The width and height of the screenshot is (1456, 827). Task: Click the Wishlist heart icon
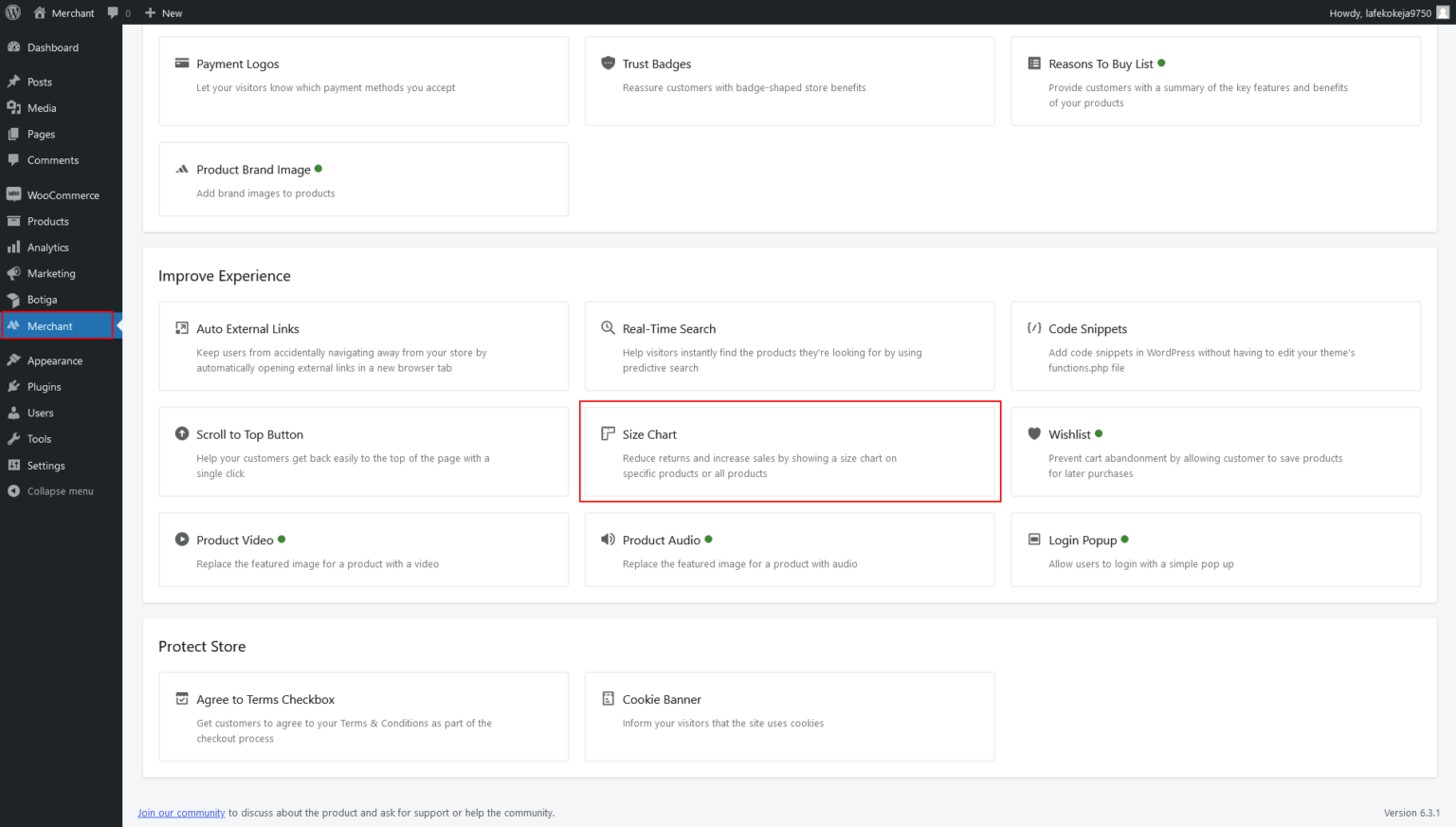click(1034, 433)
